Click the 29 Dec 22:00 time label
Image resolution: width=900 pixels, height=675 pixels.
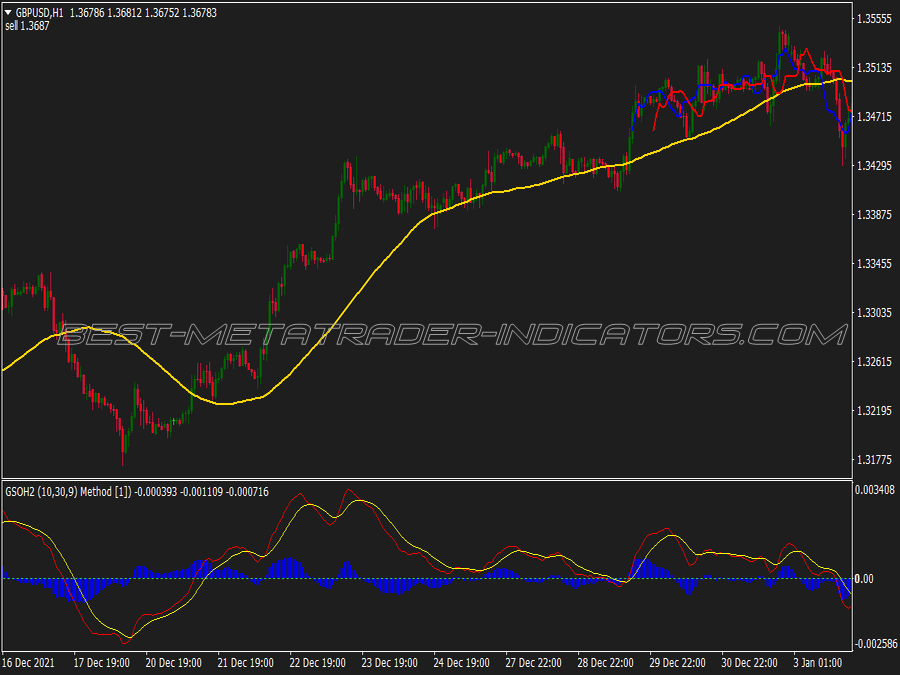[x=677, y=663]
